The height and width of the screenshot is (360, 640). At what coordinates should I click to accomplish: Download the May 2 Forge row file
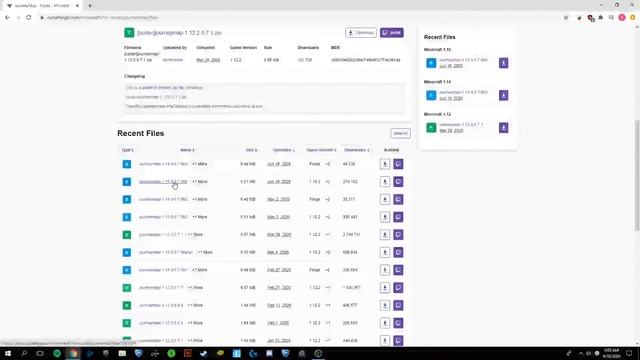(384, 199)
